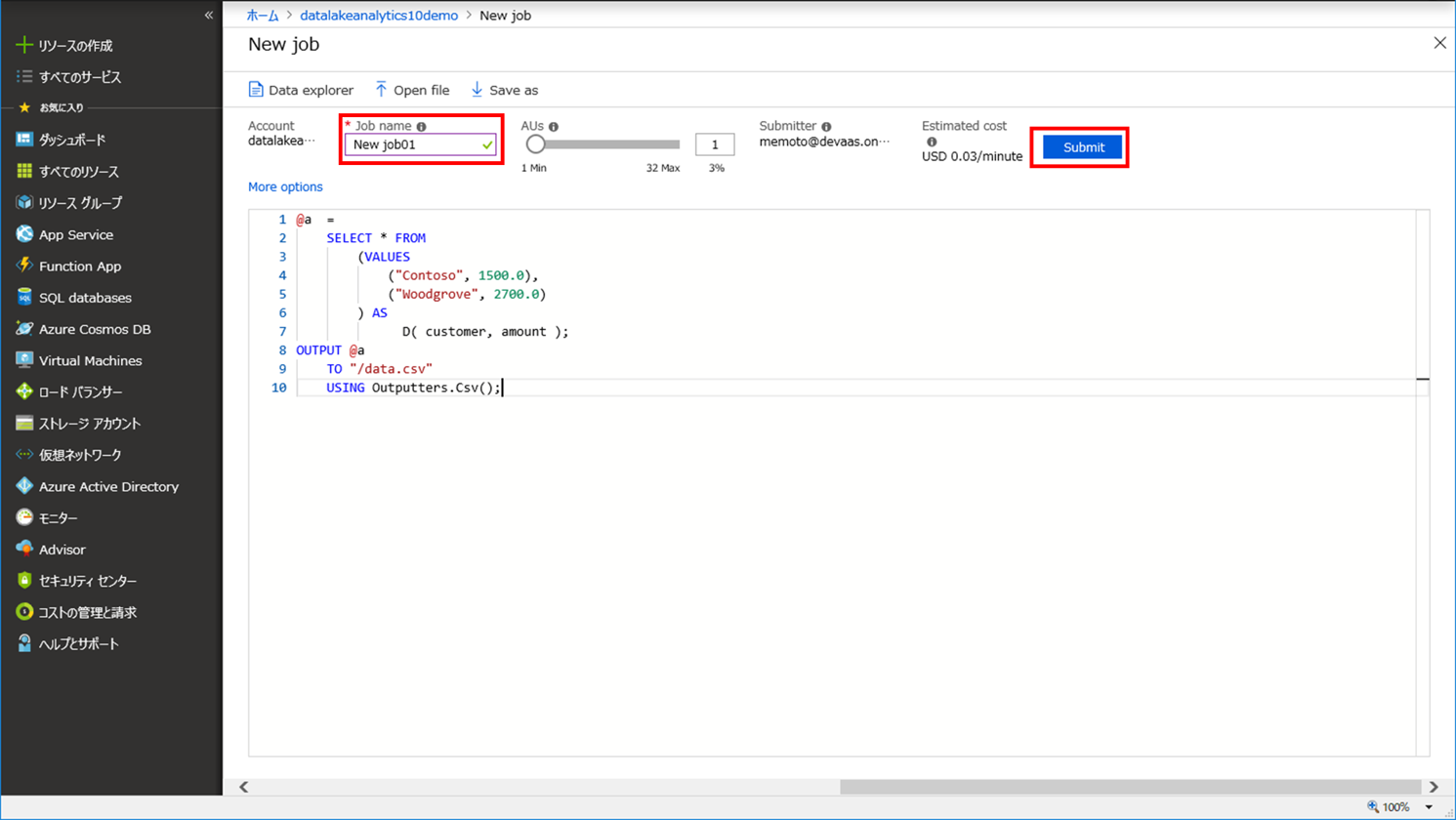The height and width of the screenshot is (820, 1456).
Task: Collapse the sidebar with double chevron
Action: click(x=208, y=15)
